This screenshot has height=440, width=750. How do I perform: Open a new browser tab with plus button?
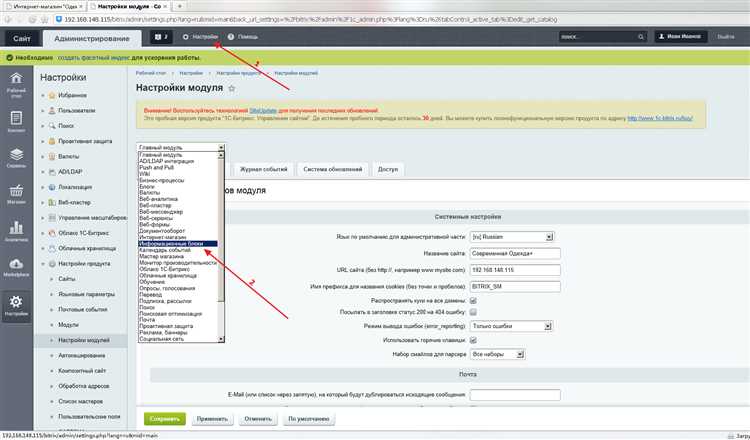(180, 6)
